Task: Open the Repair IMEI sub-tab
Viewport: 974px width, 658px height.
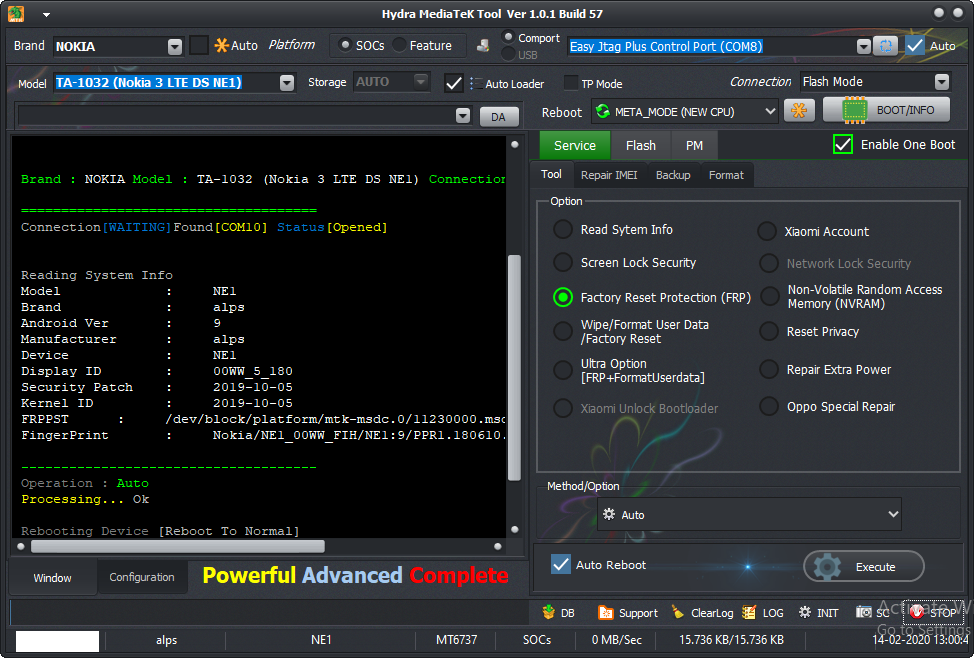Action: click(x=609, y=175)
